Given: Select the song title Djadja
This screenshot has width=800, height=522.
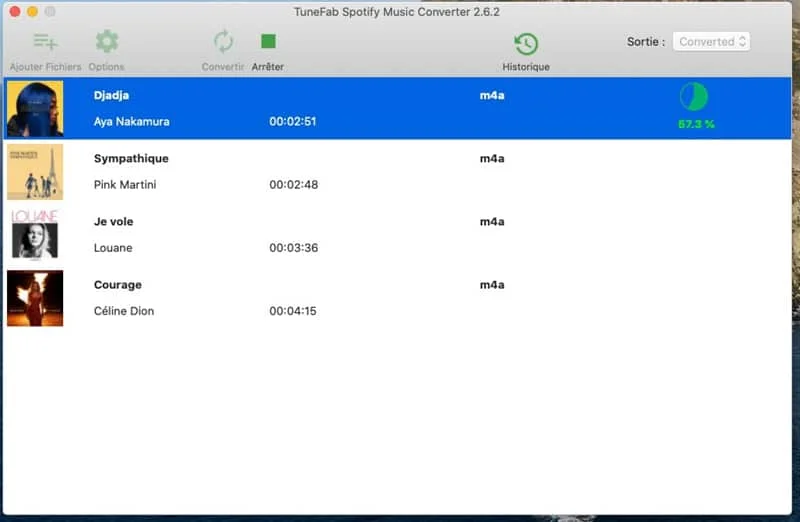Looking at the screenshot, I should click(x=111, y=95).
